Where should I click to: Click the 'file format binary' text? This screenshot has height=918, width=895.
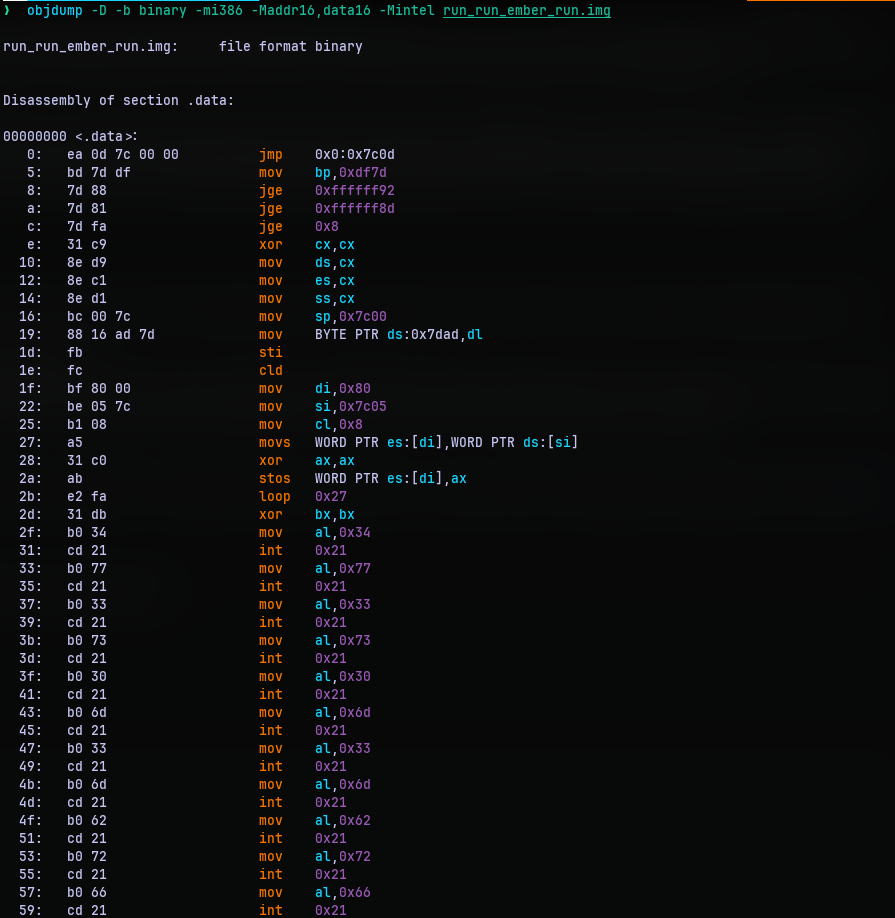coord(290,46)
